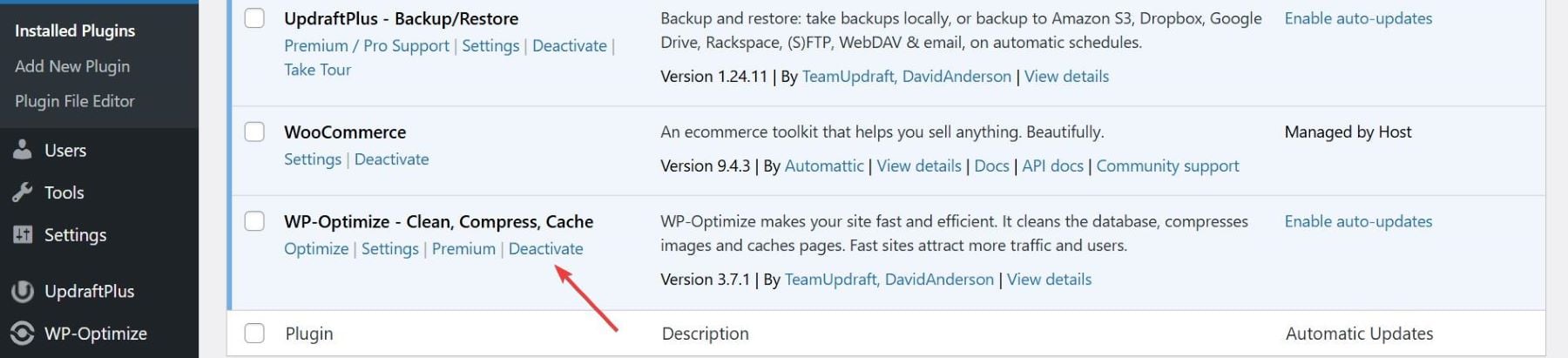Image resolution: width=1568 pixels, height=358 pixels.
Task: Go to Installed Plugins menu item
Action: click(x=75, y=30)
